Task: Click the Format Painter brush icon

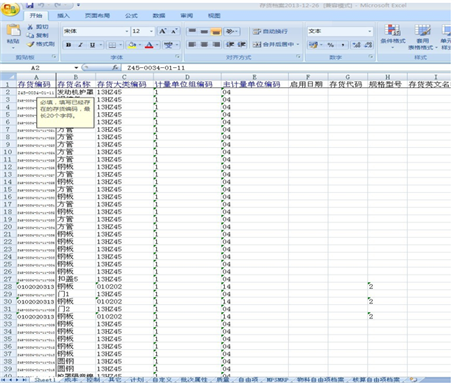Action: (31, 44)
